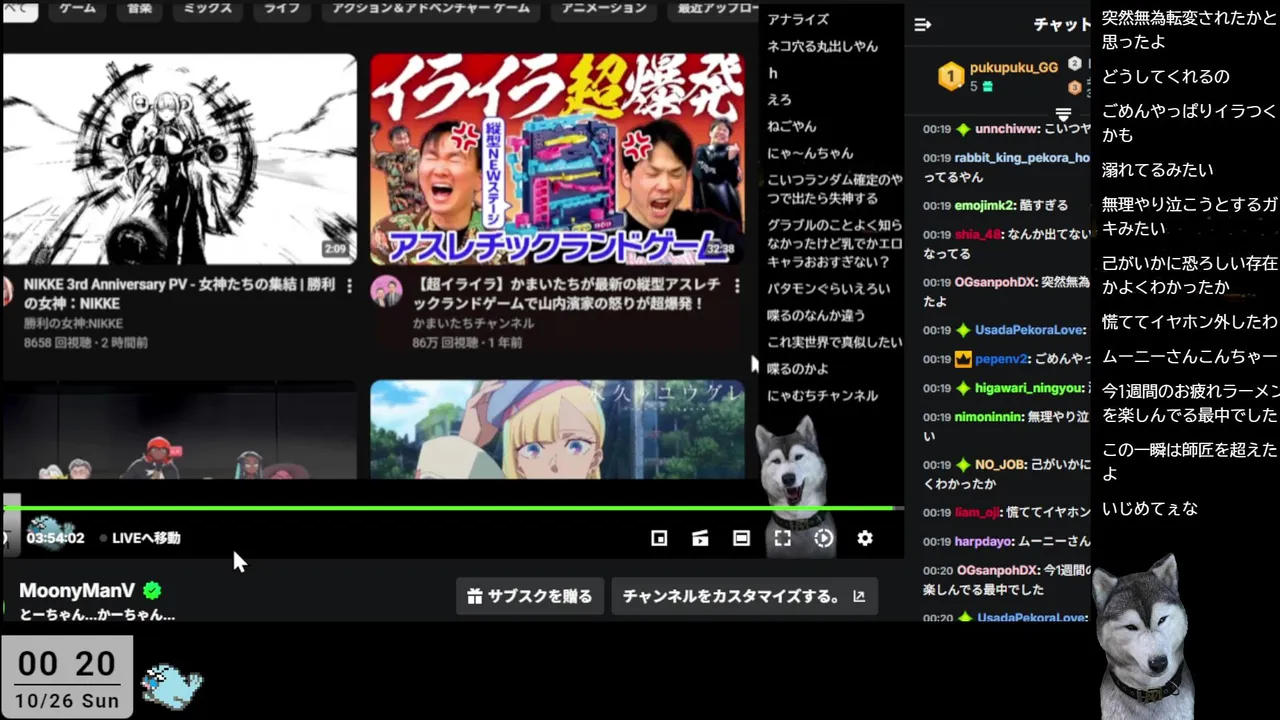This screenshot has height=720, width=1280.
Task: Collapse the chat panel with the arrow icon
Action: pos(922,25)
